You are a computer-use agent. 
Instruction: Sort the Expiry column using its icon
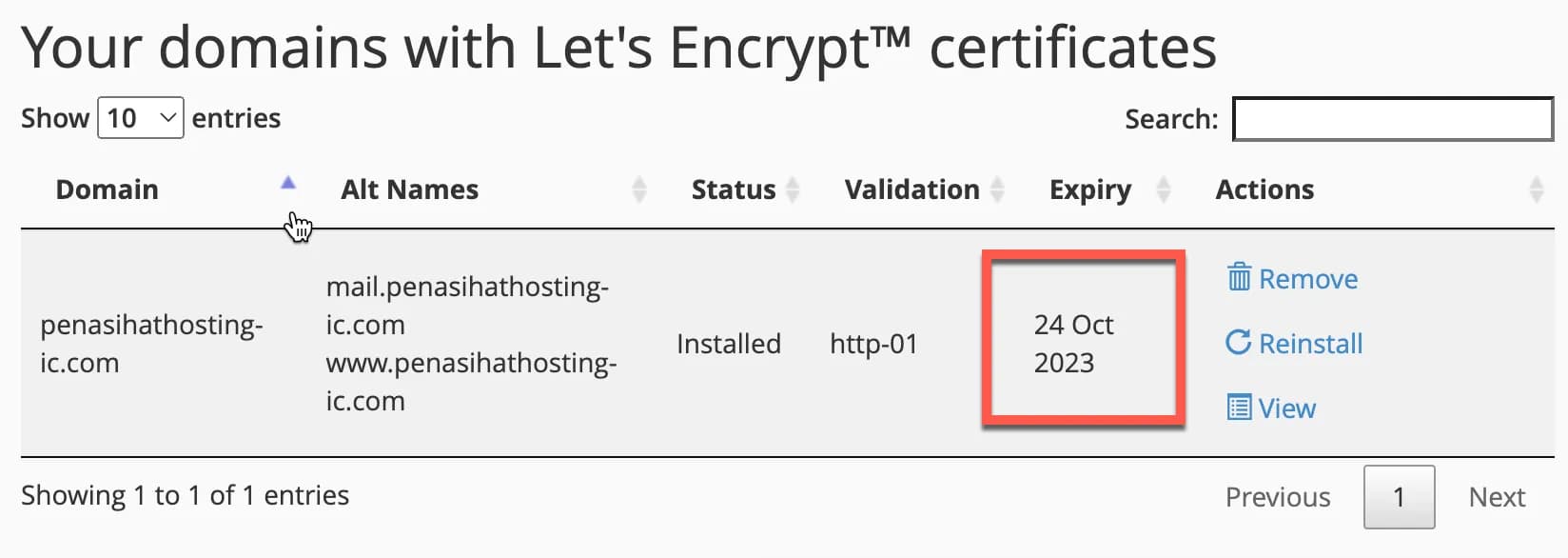click(x=1163, y=189)
